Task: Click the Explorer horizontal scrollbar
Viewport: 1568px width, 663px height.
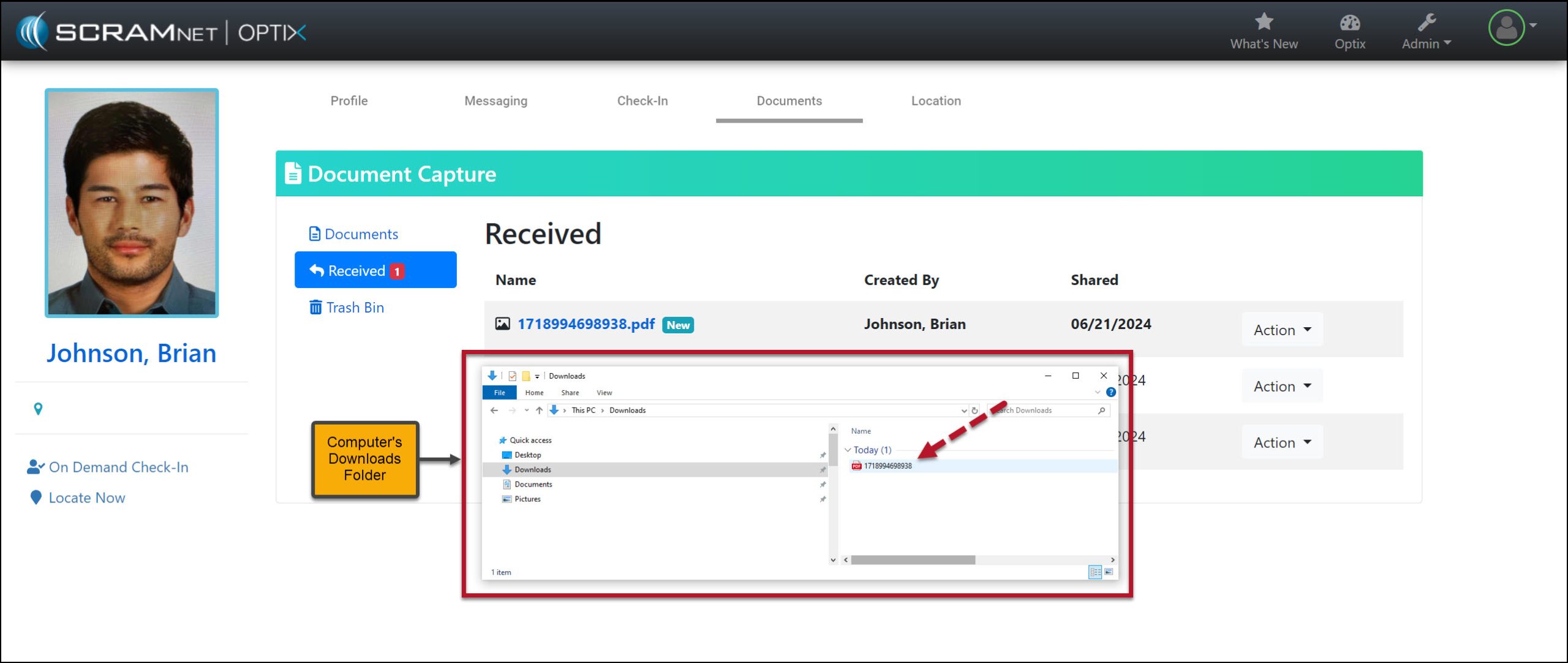Action: (913, 560)
